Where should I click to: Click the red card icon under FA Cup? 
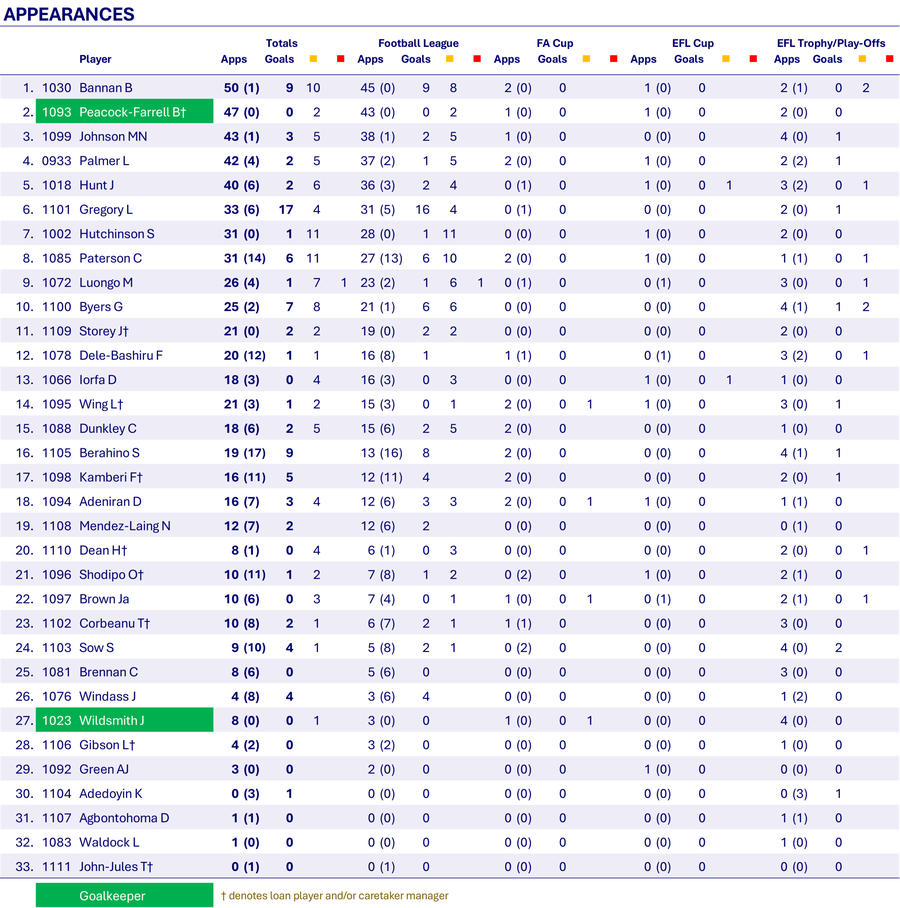[614, 59]
